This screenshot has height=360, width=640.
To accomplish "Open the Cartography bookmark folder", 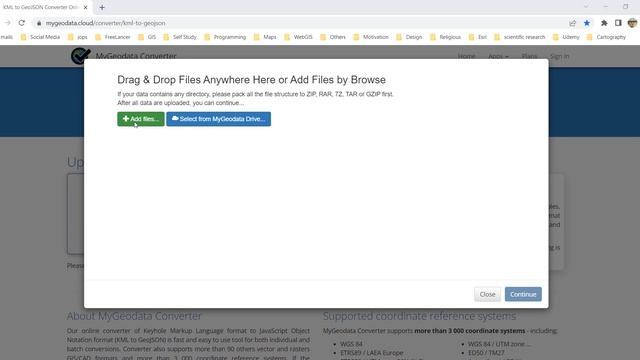I will pyautogui.click(x=607, y=37).
